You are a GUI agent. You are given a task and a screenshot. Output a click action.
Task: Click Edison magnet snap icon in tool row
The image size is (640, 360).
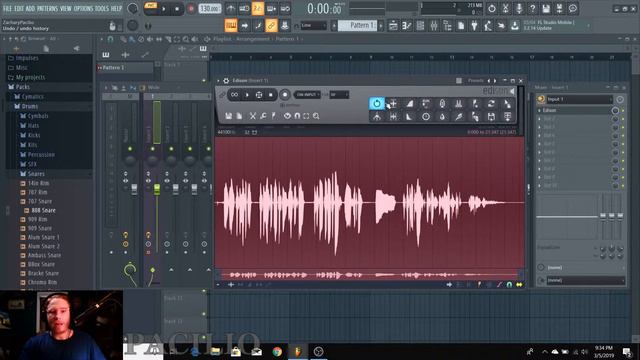tap(297, 116)
